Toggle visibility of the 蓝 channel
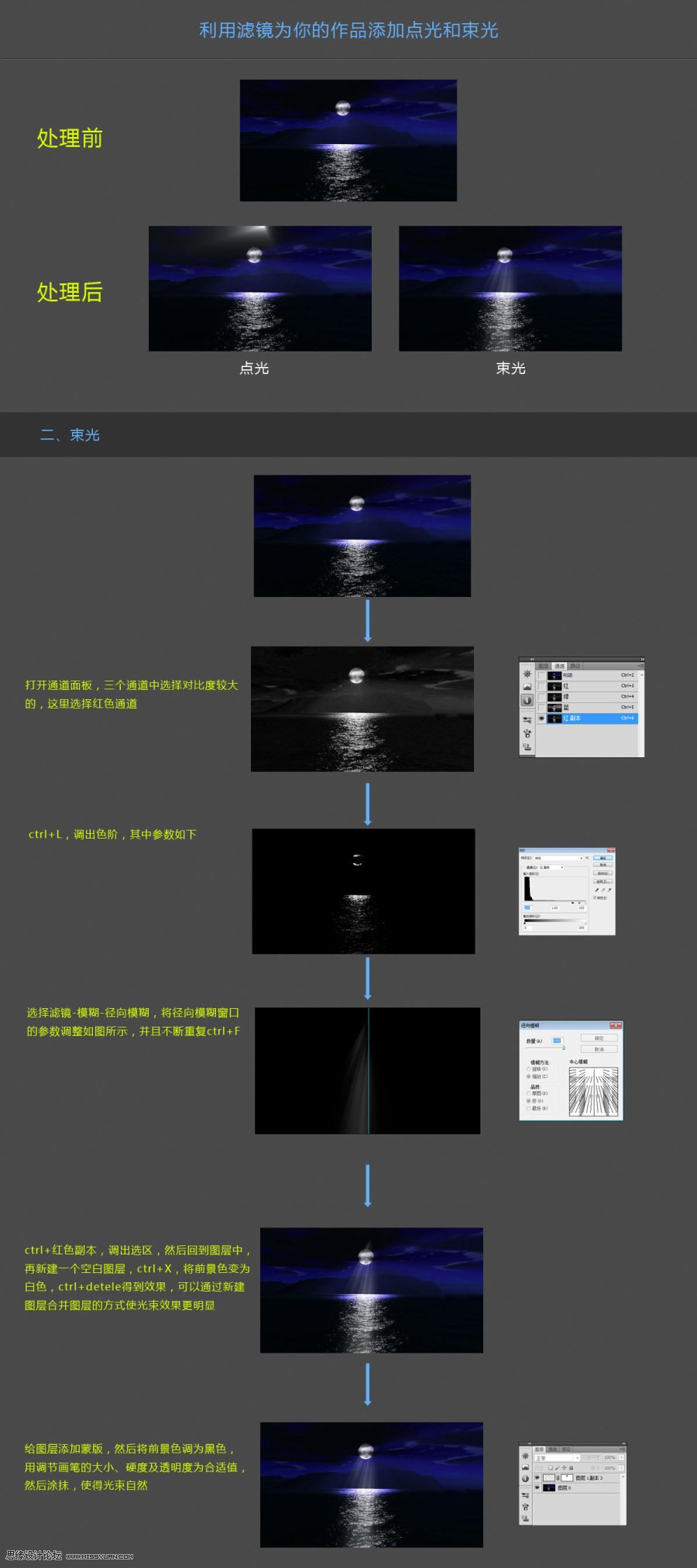The height and width of the screenshot is (1568, 697). tap(541, 708)
